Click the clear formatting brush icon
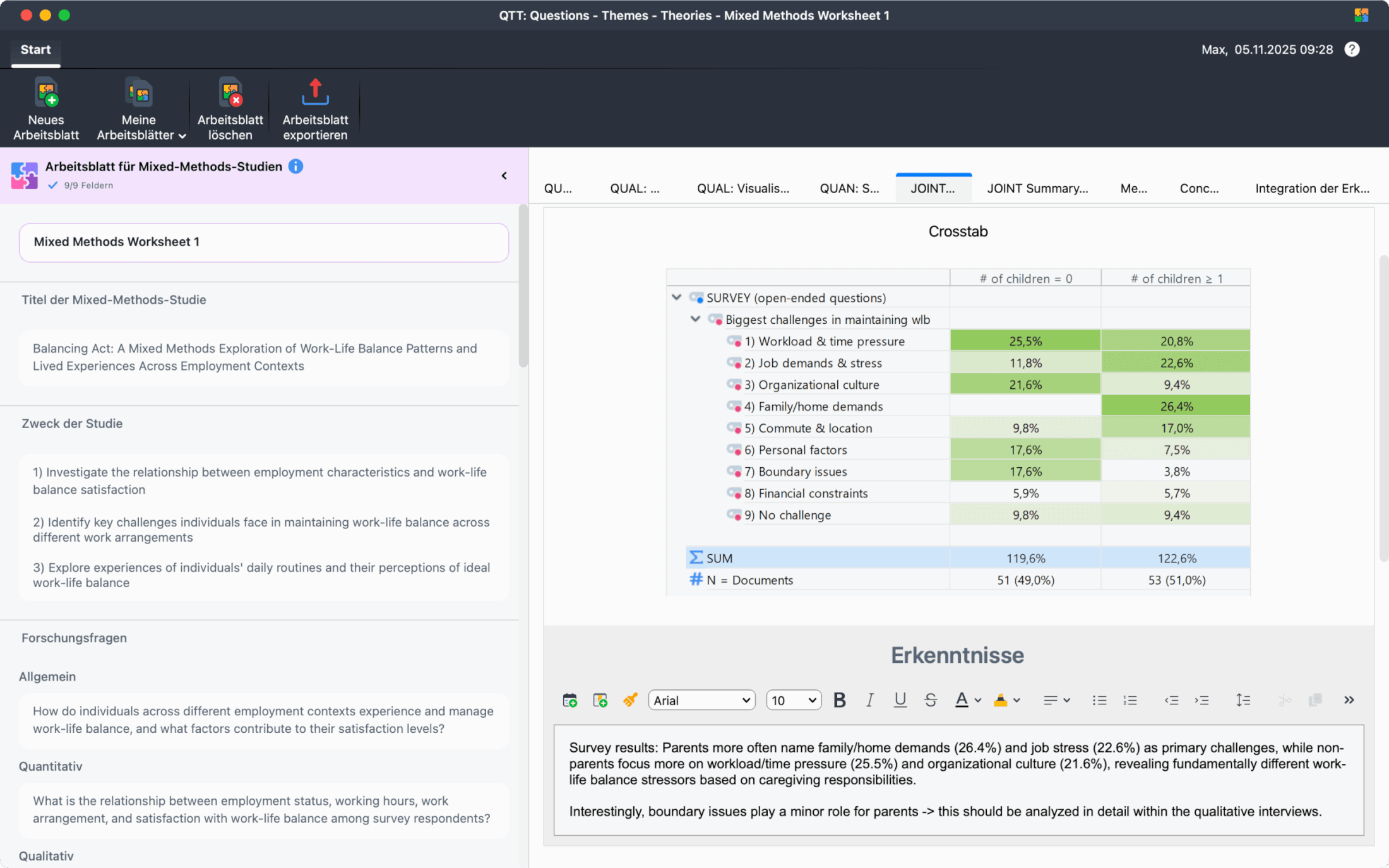Viewport: 1389px width, 868px height. [630, 700]
